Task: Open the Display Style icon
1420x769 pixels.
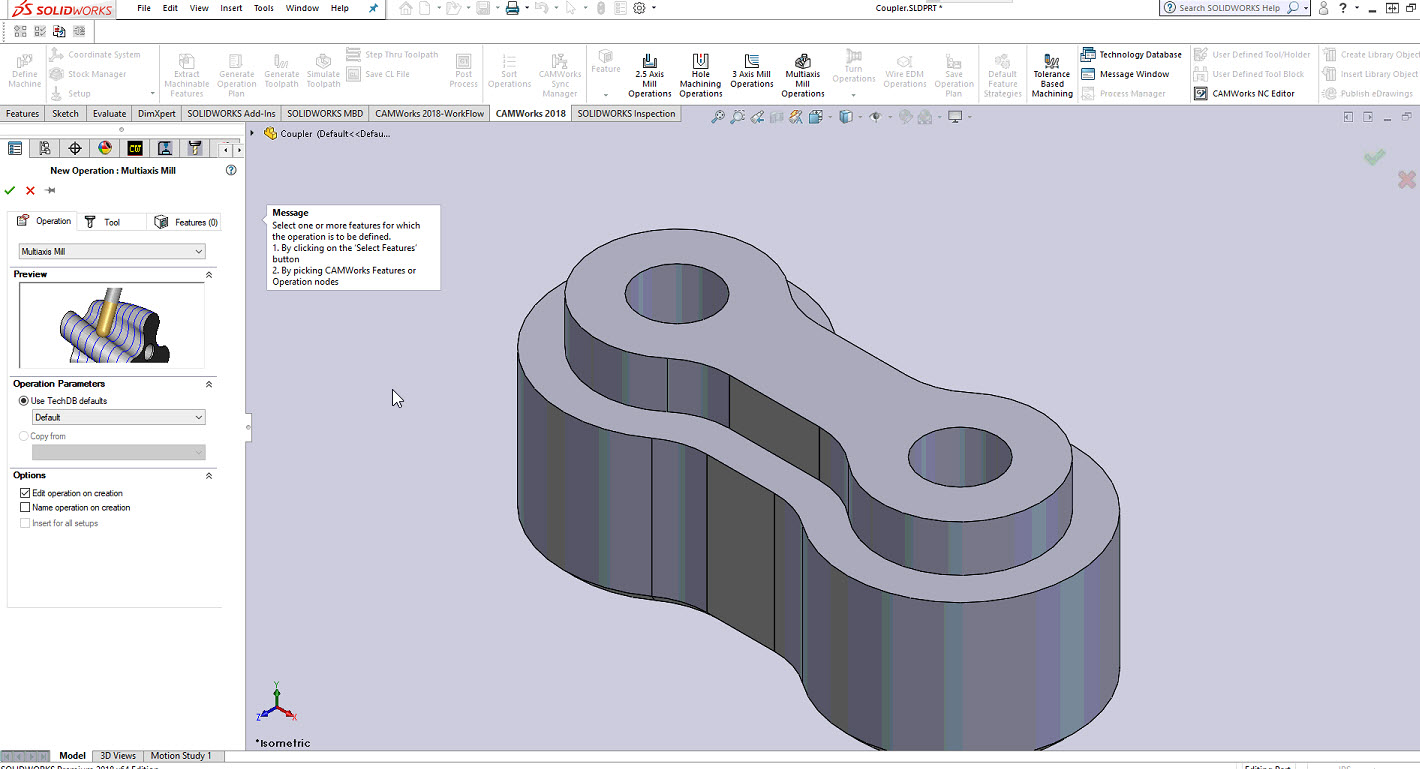Action: (845, 117)
